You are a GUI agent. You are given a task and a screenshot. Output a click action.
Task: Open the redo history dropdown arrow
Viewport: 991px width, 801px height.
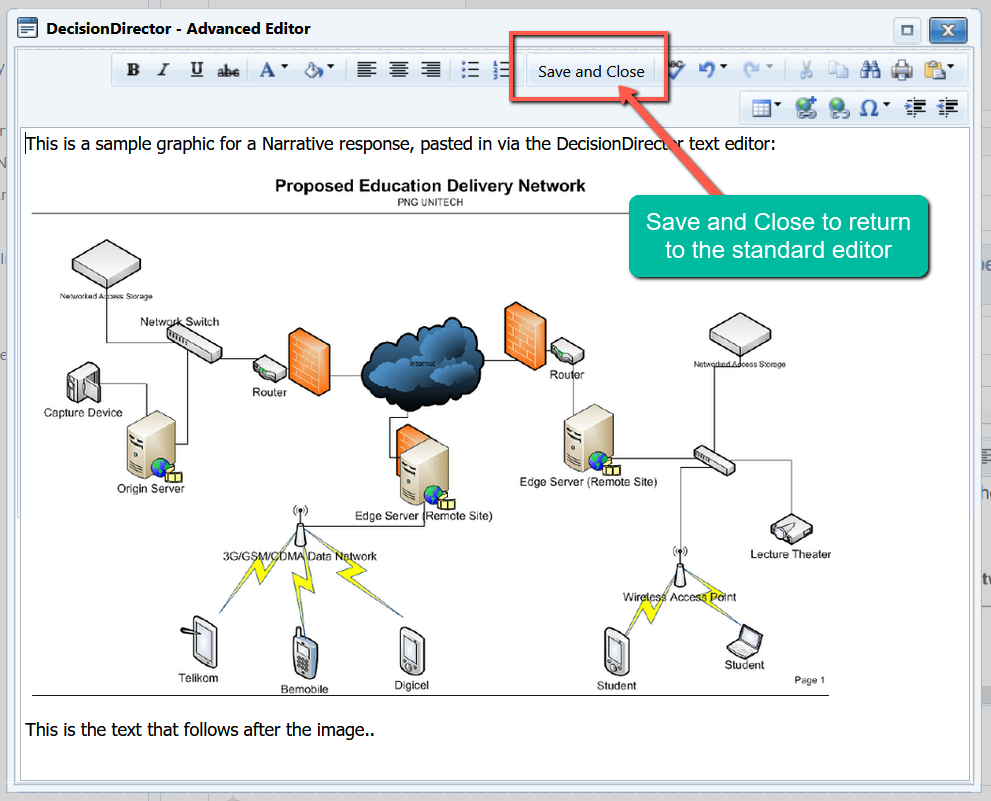769,66
